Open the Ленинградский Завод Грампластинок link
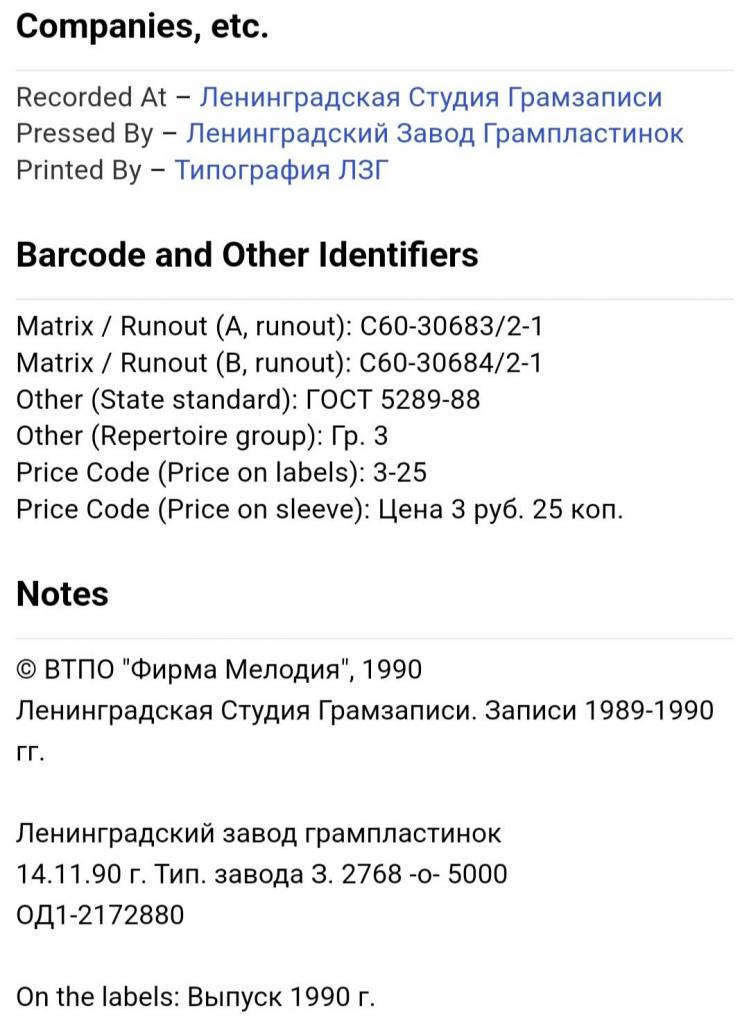The image size is (749, 1024). pos(434,133)
